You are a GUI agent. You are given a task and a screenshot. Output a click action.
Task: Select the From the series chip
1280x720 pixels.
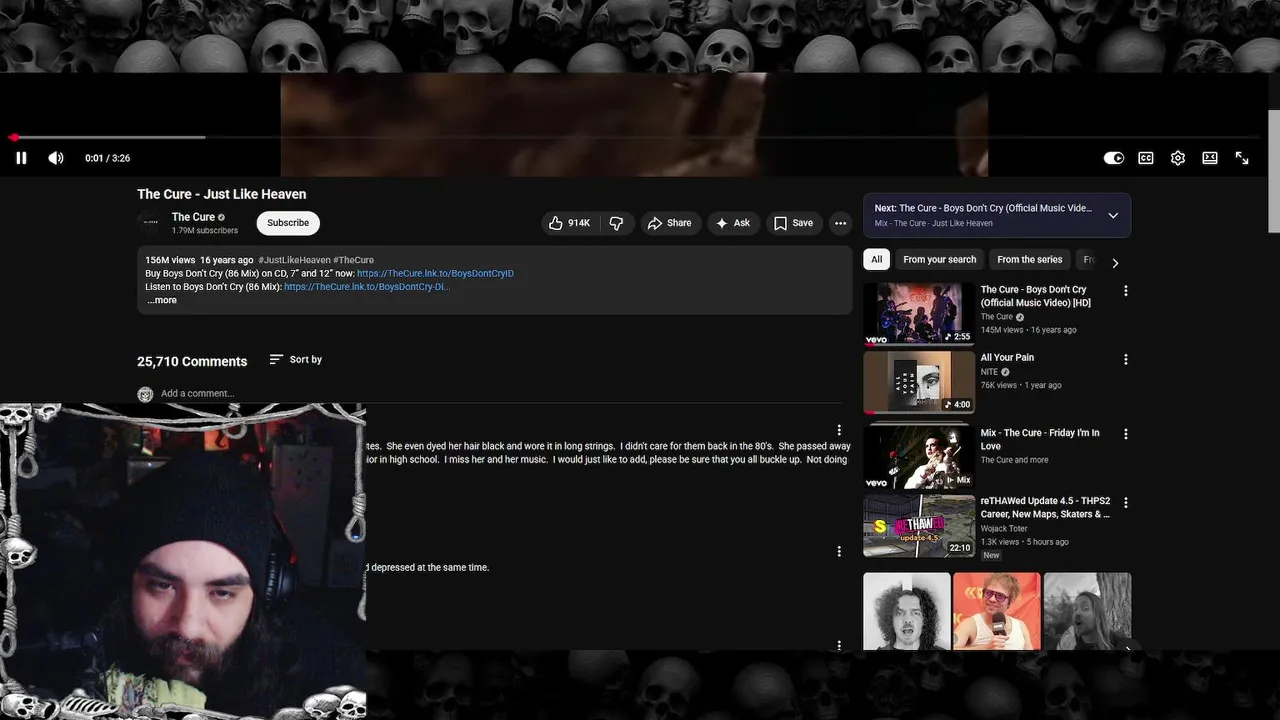1029,260
